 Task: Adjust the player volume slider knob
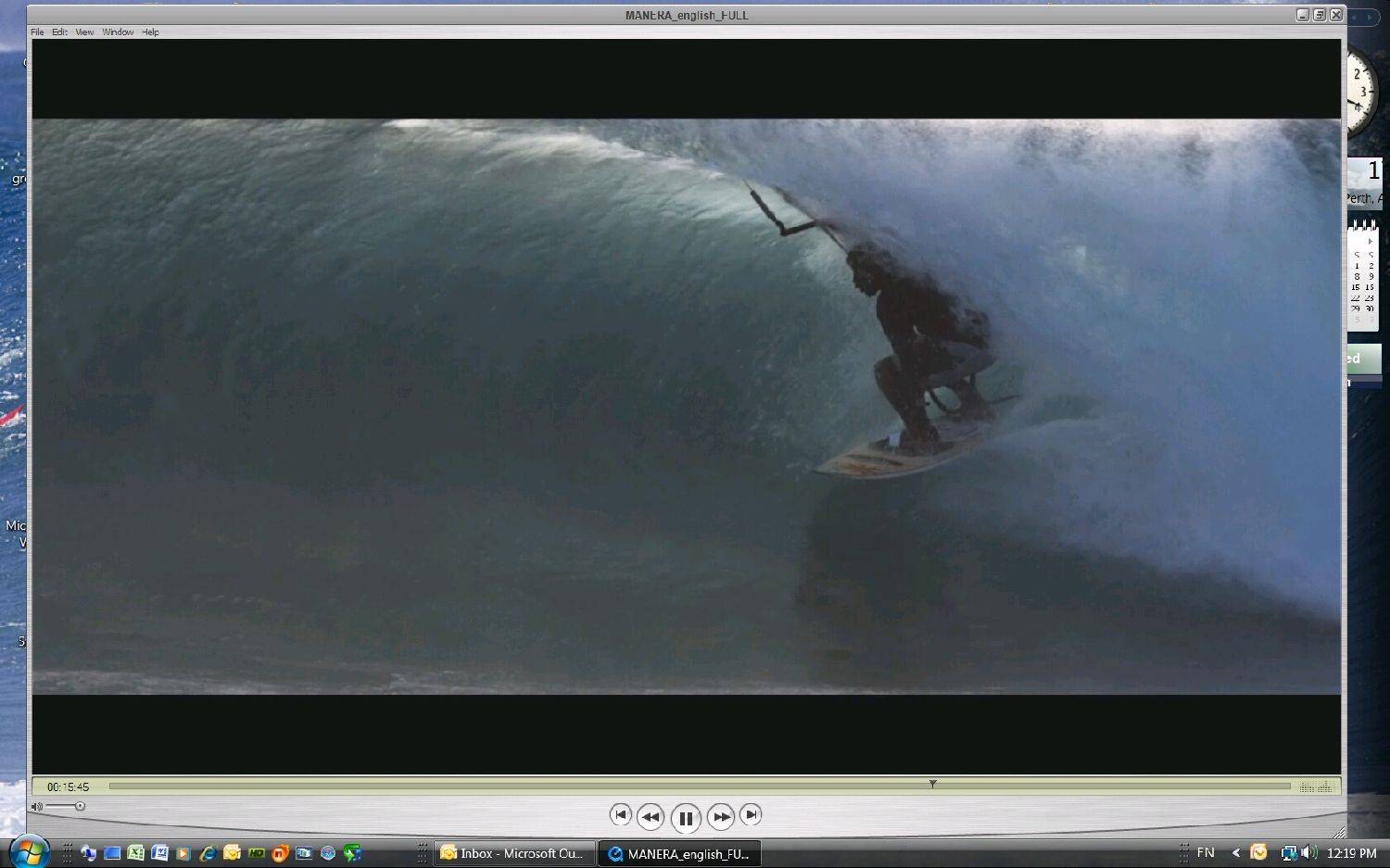80,806
